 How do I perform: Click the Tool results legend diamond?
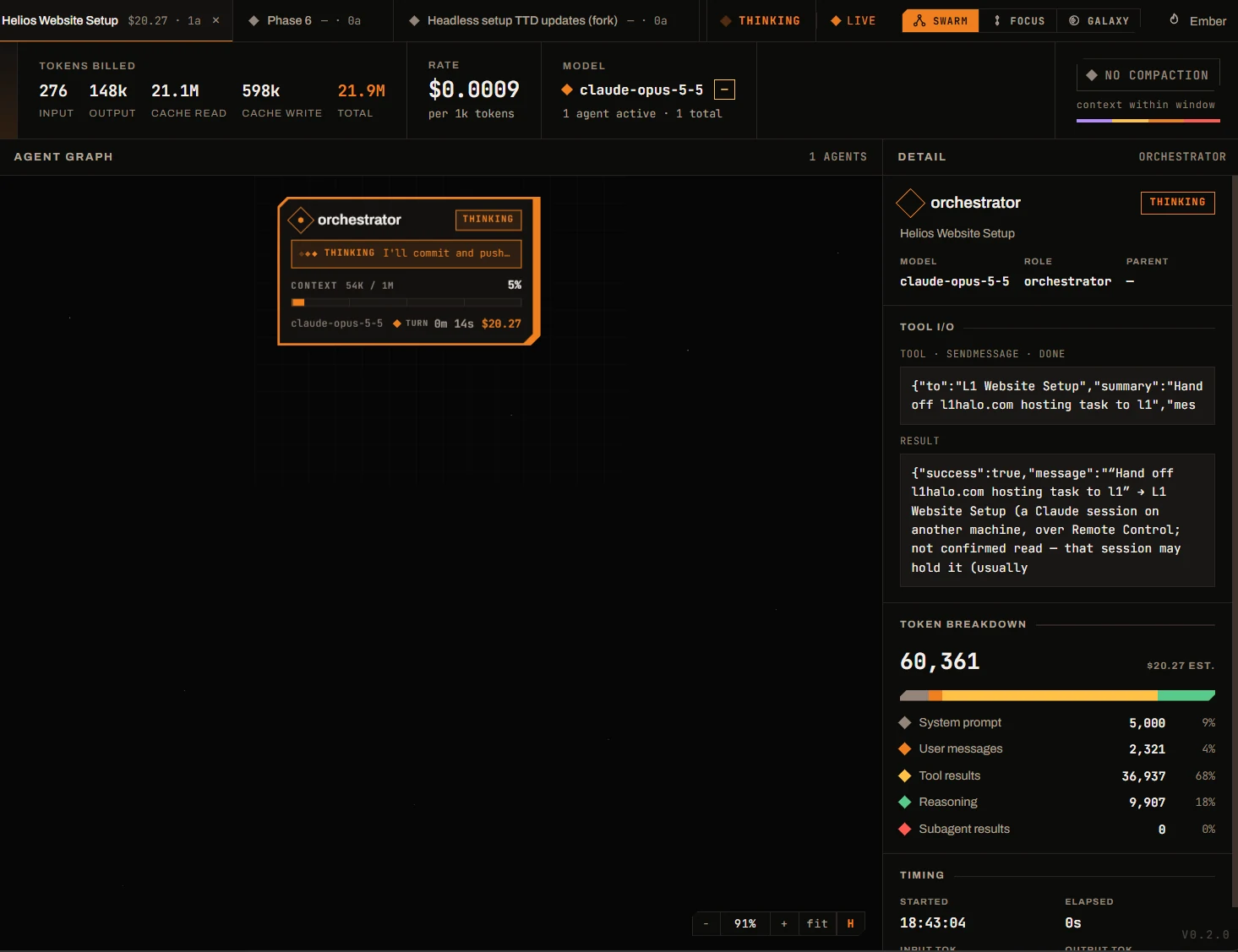point(904,775)
